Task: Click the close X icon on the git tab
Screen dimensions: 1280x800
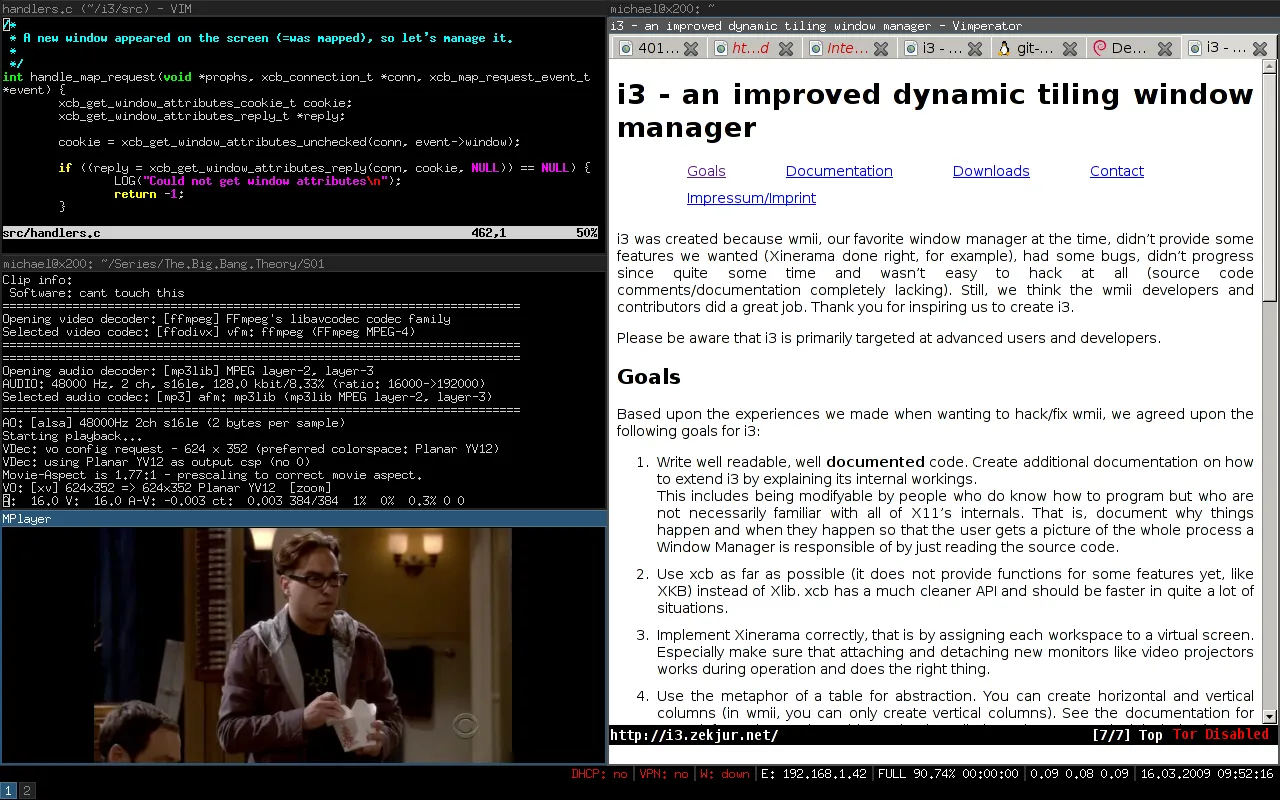Action: pos(1067,48)
